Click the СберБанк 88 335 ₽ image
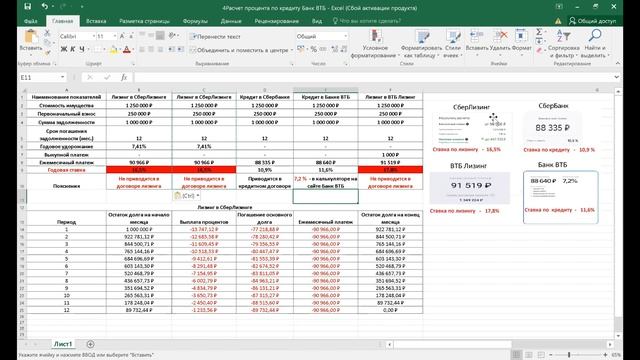 (553, 128)
